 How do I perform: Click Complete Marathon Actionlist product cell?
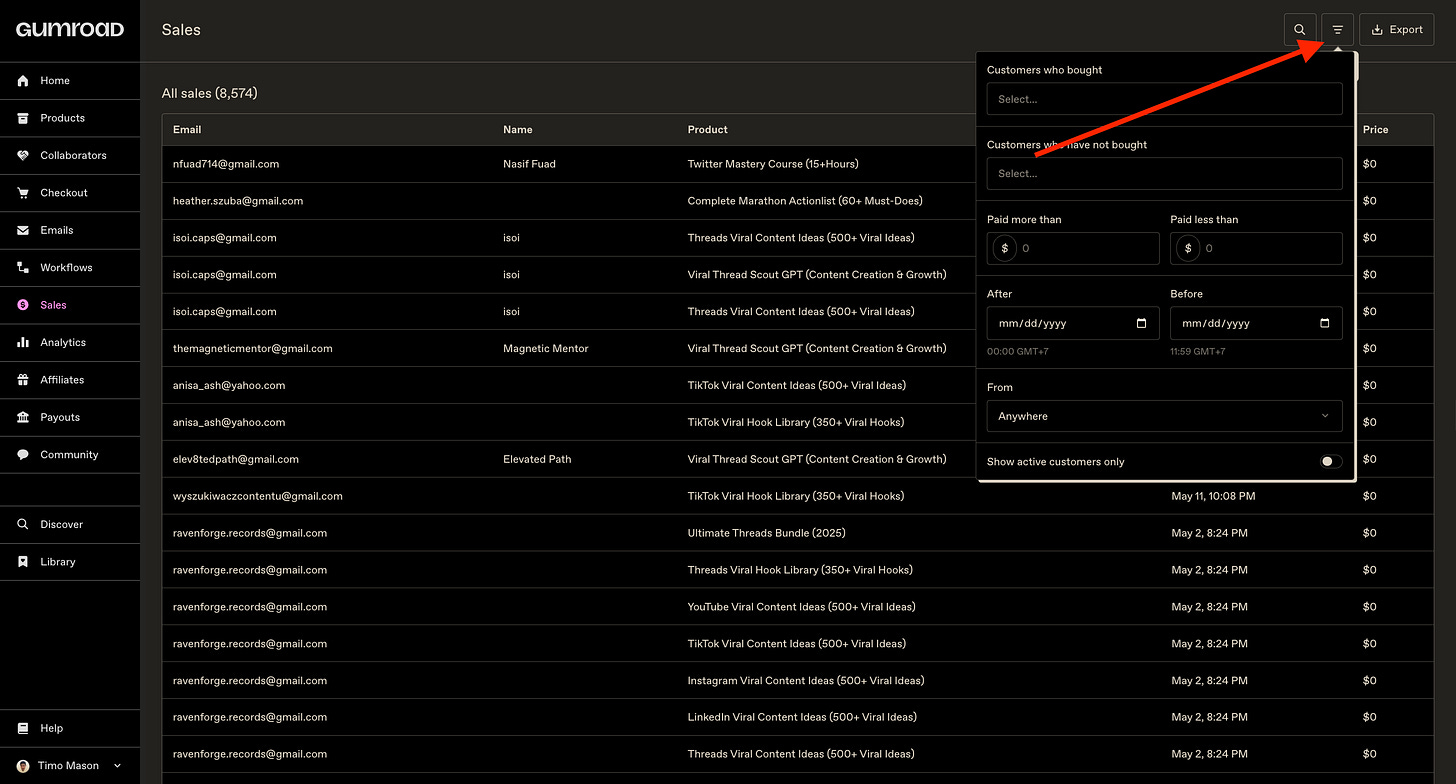point(805,201)
